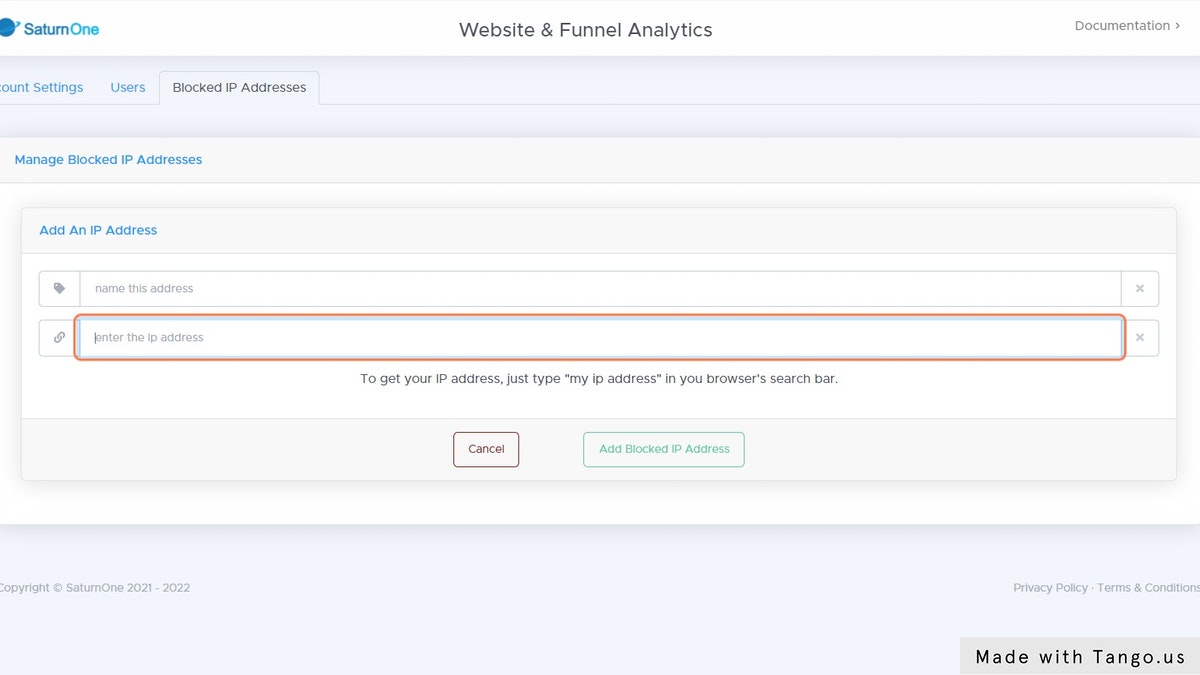This screenshot has height=675, width=1200.
Task: Click the SaturnOne planet logo
Action: click(x=9, y=28)
